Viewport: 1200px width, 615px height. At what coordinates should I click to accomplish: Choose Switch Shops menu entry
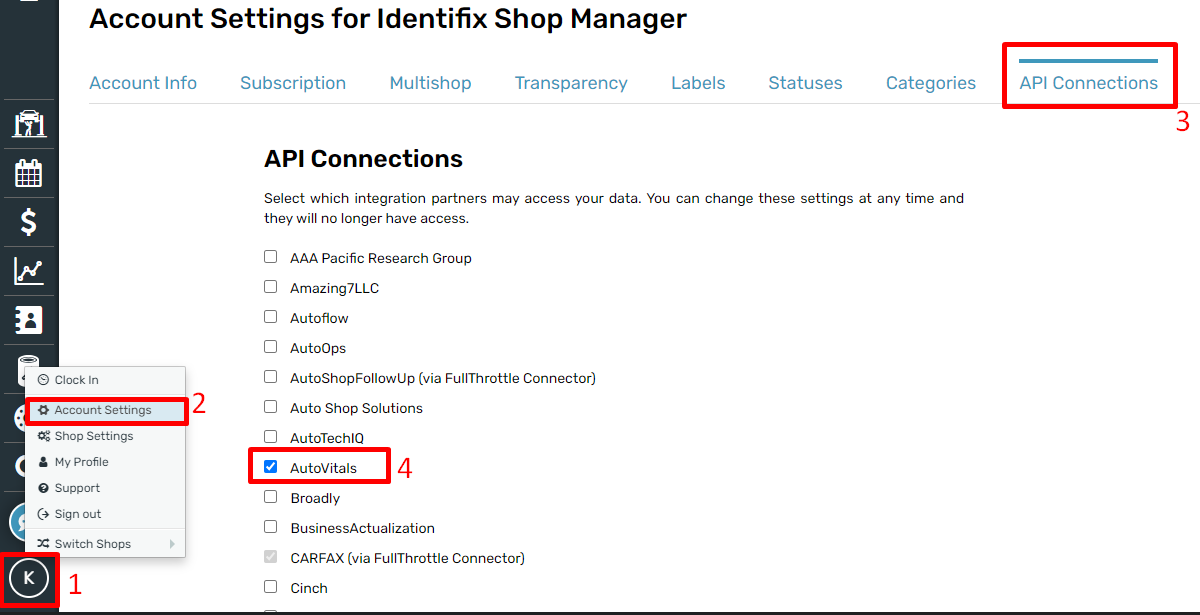point(105,544)
